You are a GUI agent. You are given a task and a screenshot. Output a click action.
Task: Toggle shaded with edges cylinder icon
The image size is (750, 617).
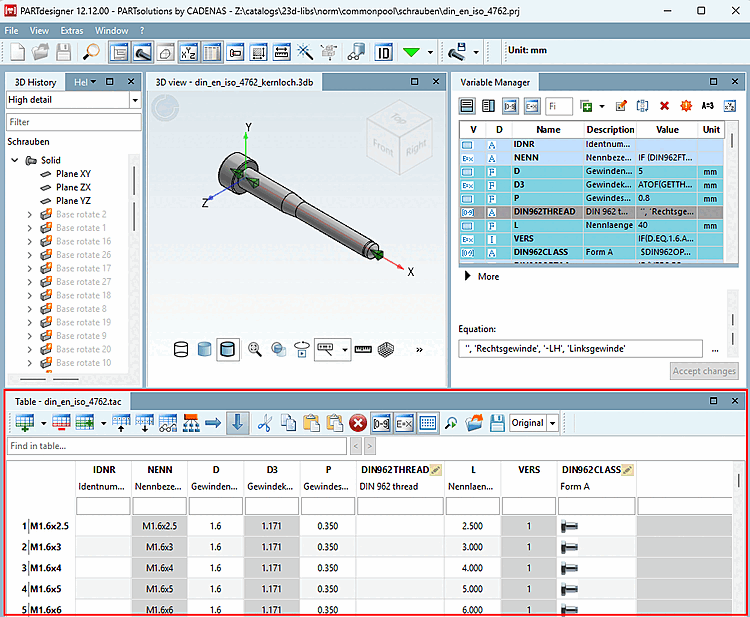click(x=228, y=350)
